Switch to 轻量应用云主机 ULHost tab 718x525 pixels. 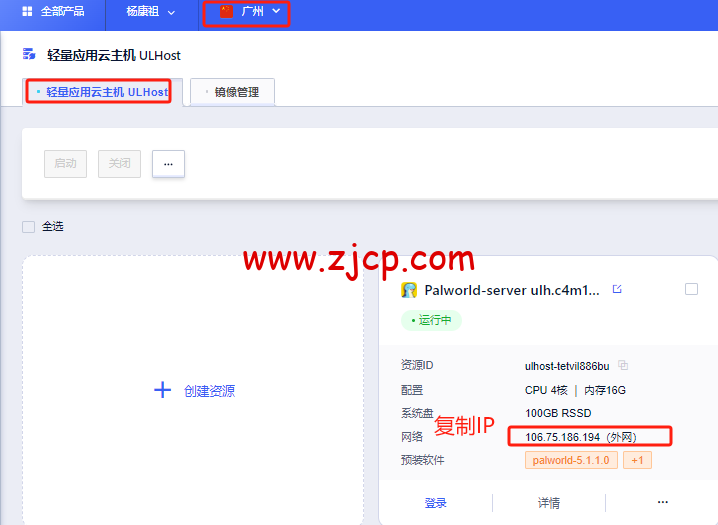103,92
